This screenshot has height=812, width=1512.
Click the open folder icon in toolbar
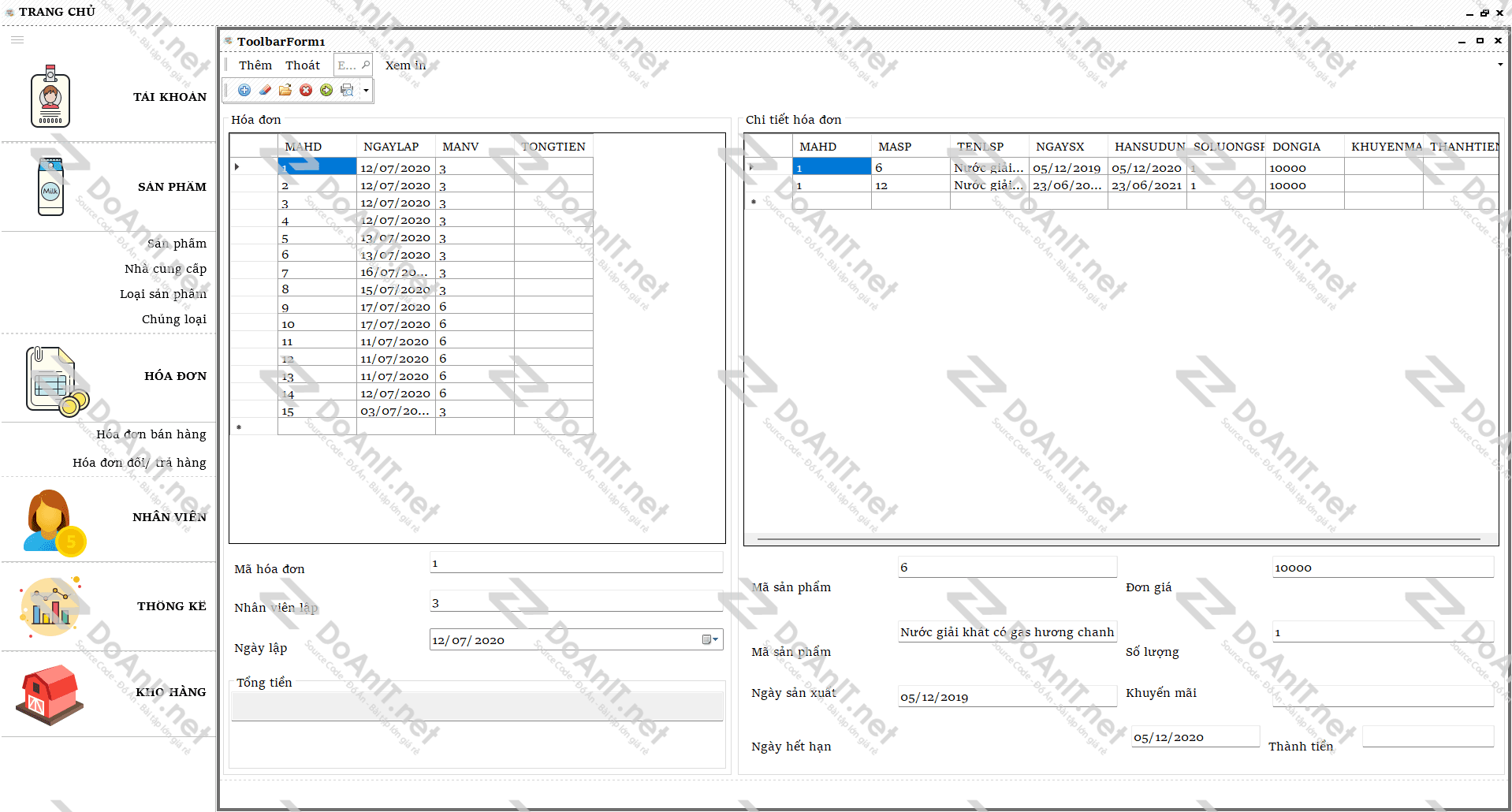[285, 91]
